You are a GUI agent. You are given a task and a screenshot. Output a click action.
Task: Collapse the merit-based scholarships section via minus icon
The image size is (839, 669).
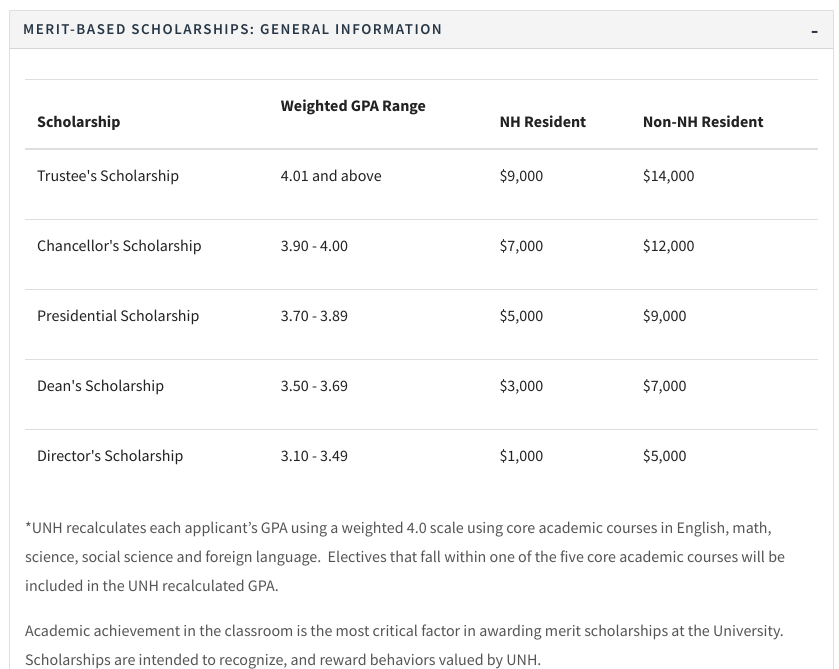tap(815, 31)
